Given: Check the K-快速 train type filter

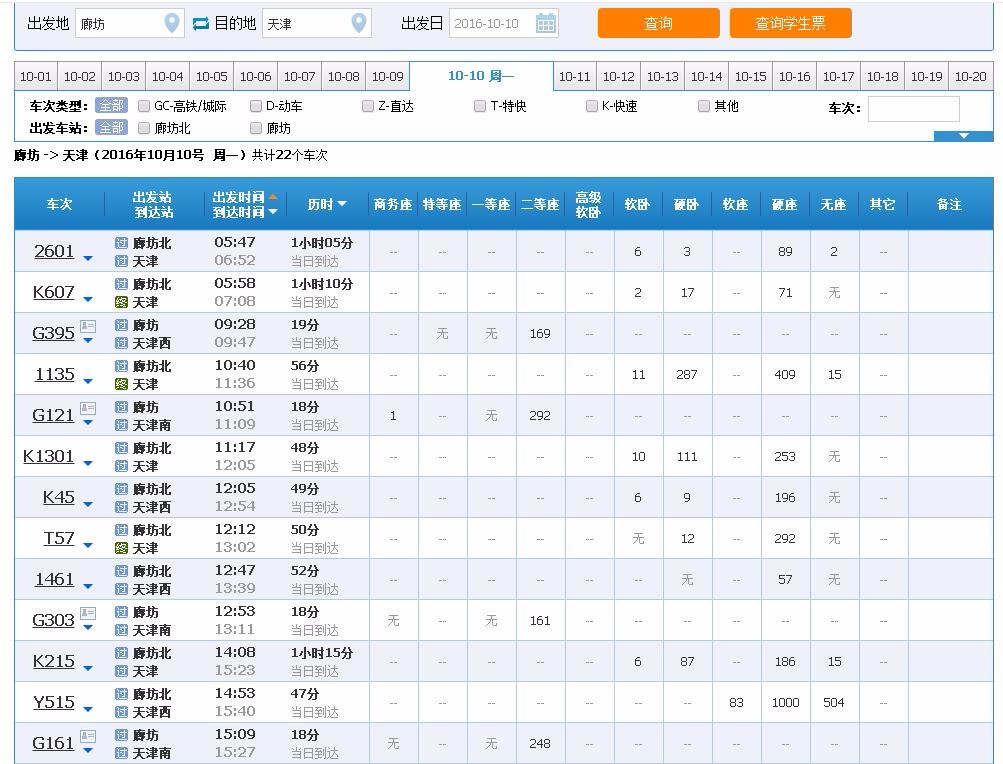Looking at the screenshot, I should tap(592, 106).
